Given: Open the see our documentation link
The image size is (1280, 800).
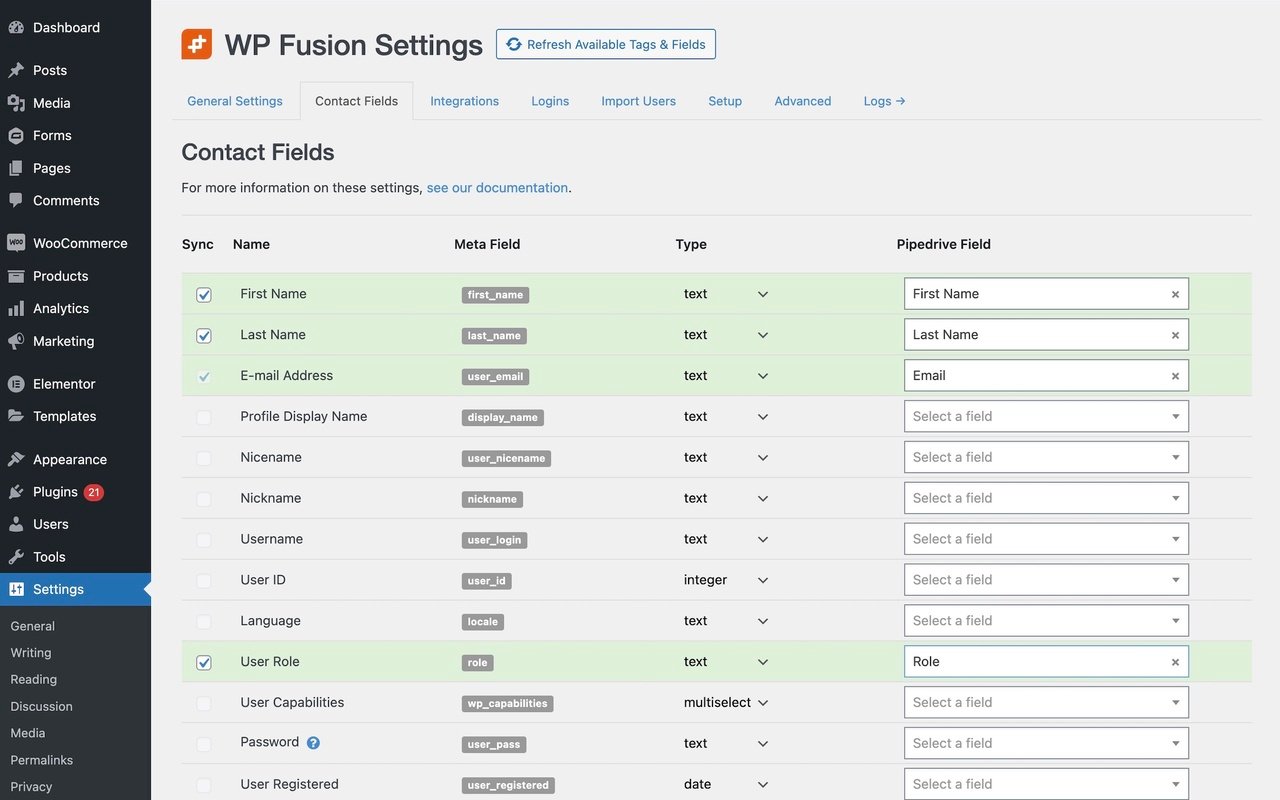Looking at the screenshot, I should click(x=497, y=187).
